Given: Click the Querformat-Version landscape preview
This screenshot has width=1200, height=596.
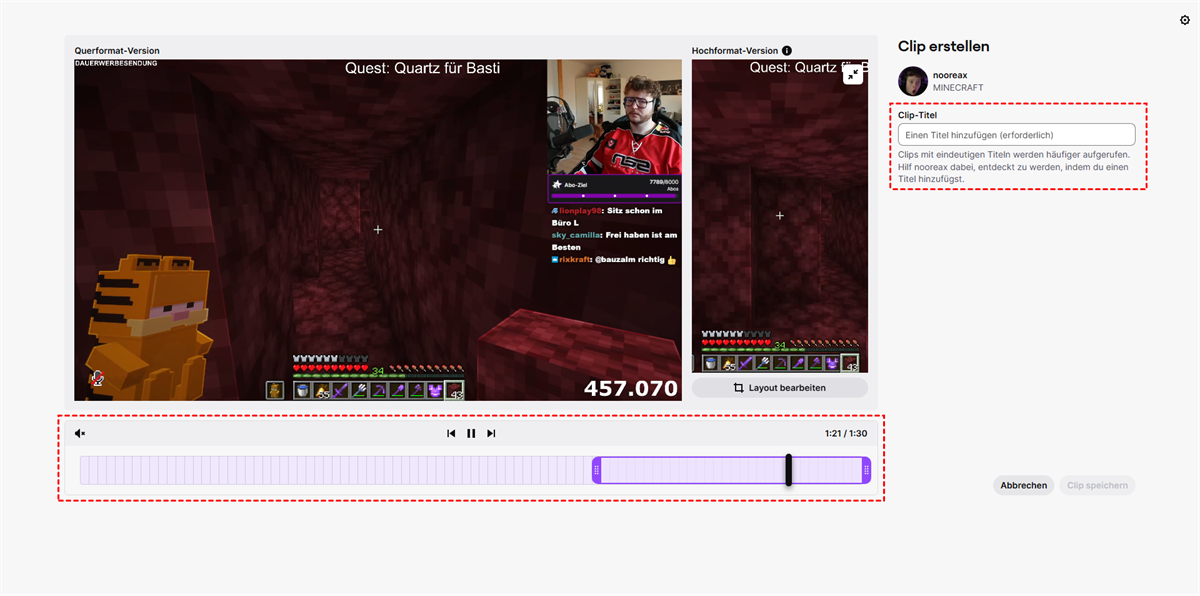Looking at the screenshot, I should (x=378, y=230).
